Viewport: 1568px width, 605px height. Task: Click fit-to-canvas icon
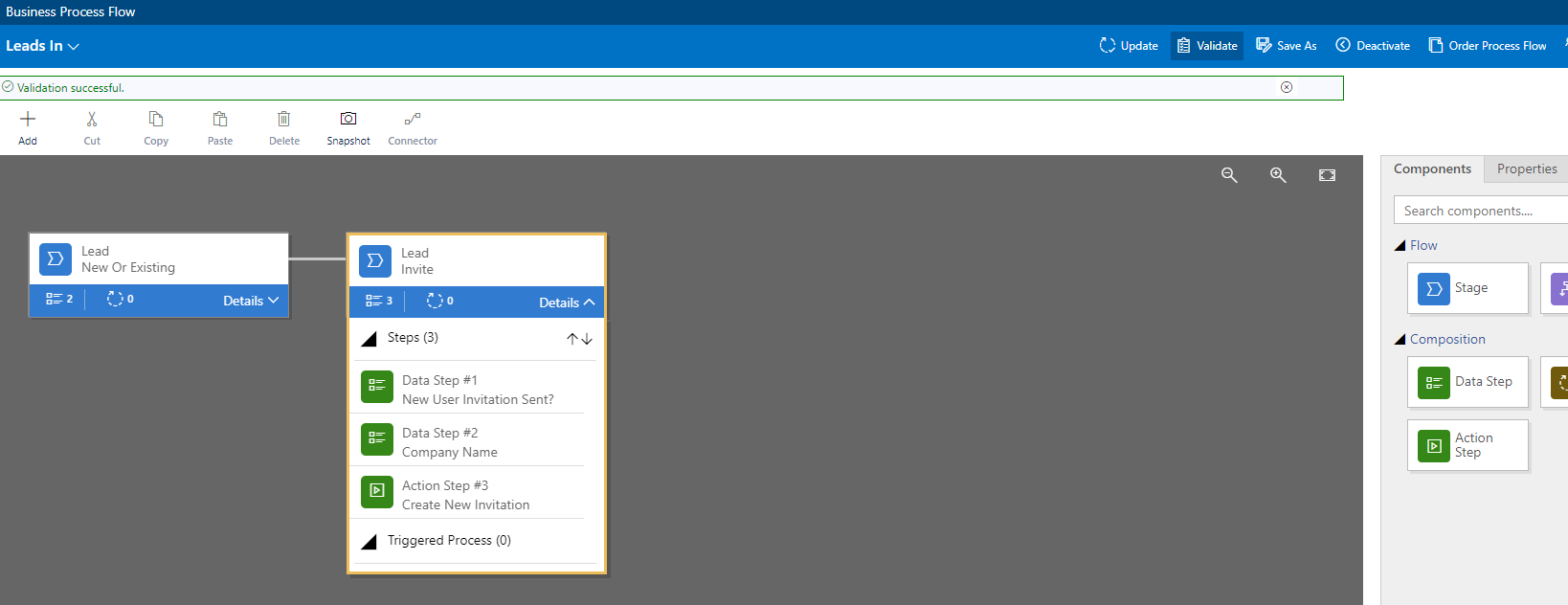(x=1327, y=175)
